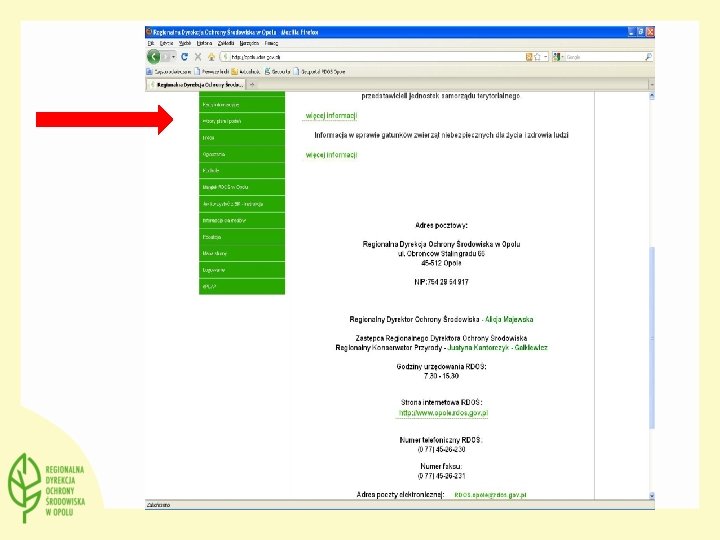Open a new tab with plus button
720x540 pixels.
point(252,84)
